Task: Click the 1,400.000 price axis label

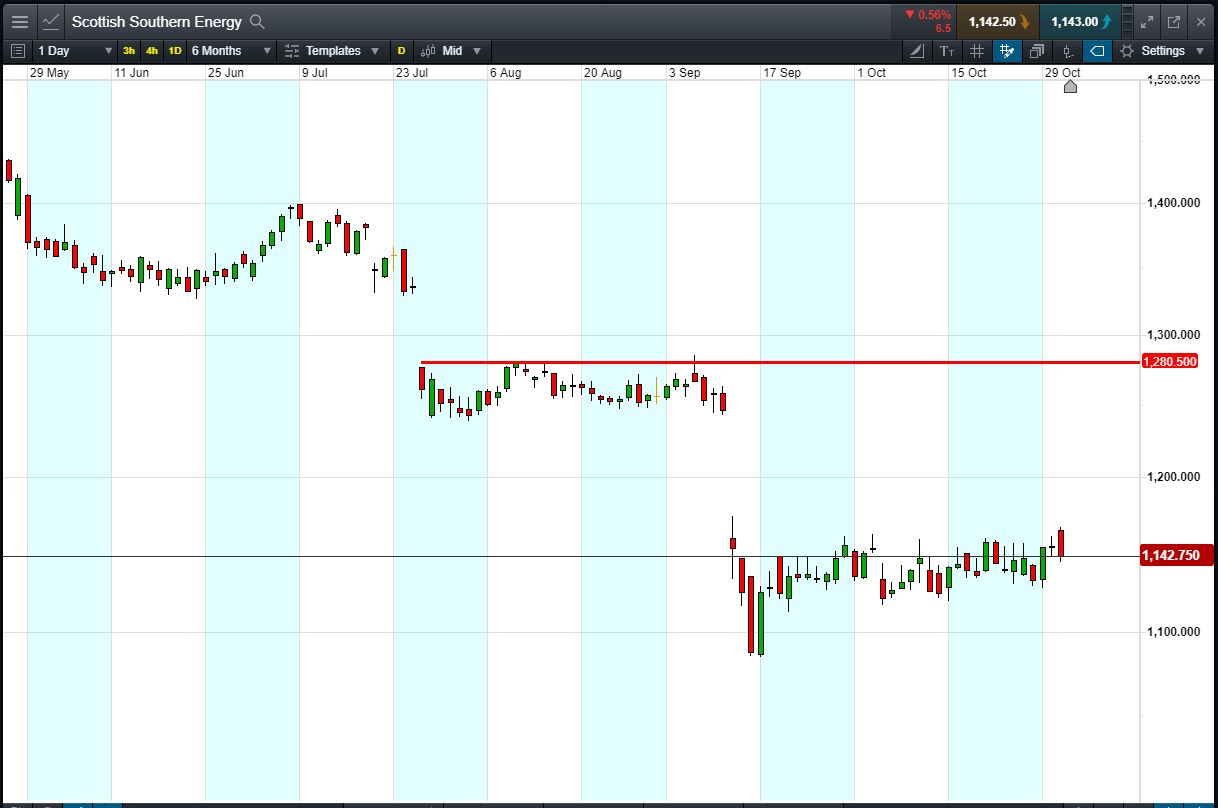Action: 1174,203
